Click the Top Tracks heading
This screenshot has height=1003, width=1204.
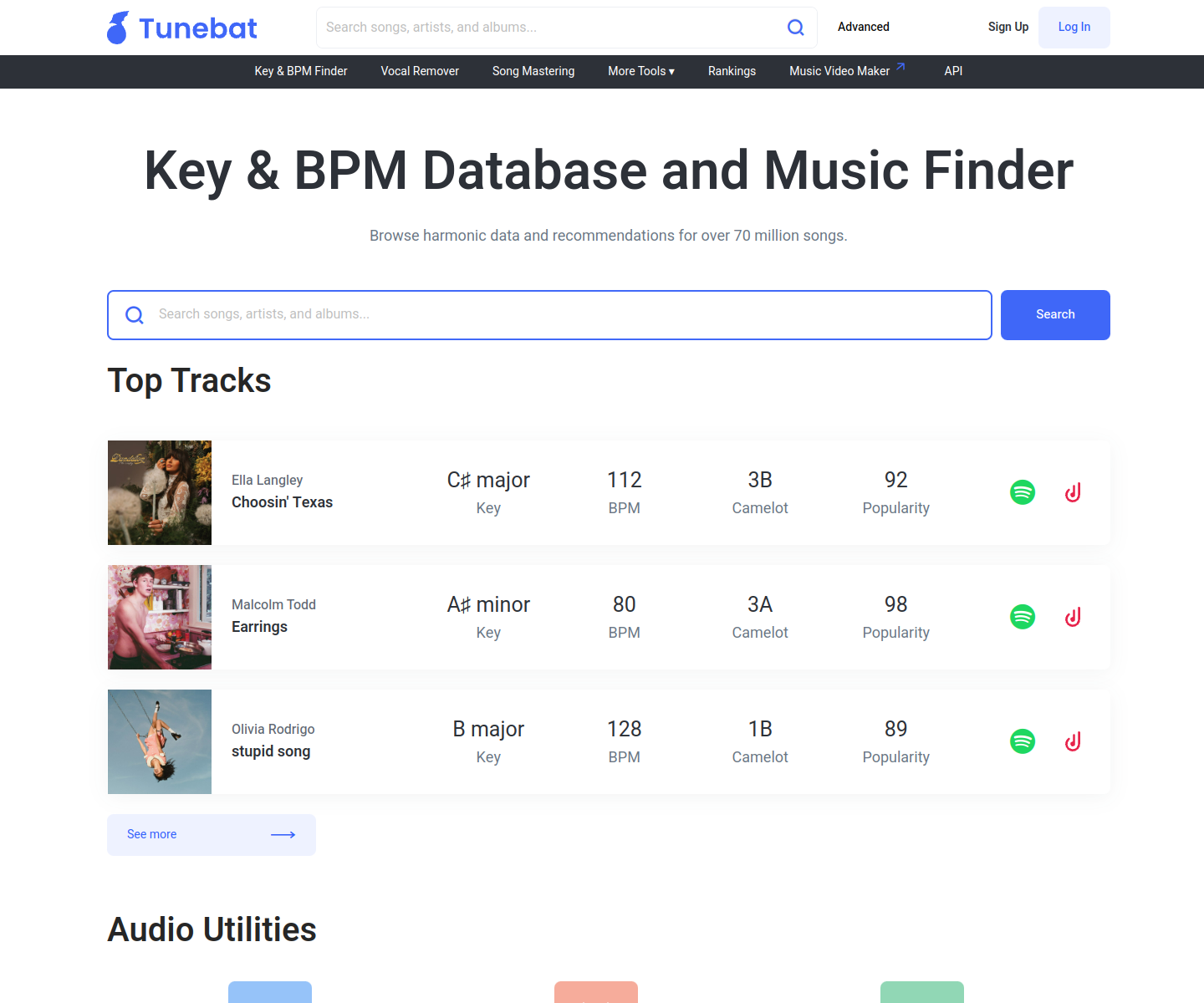click(x=189, y=381)
